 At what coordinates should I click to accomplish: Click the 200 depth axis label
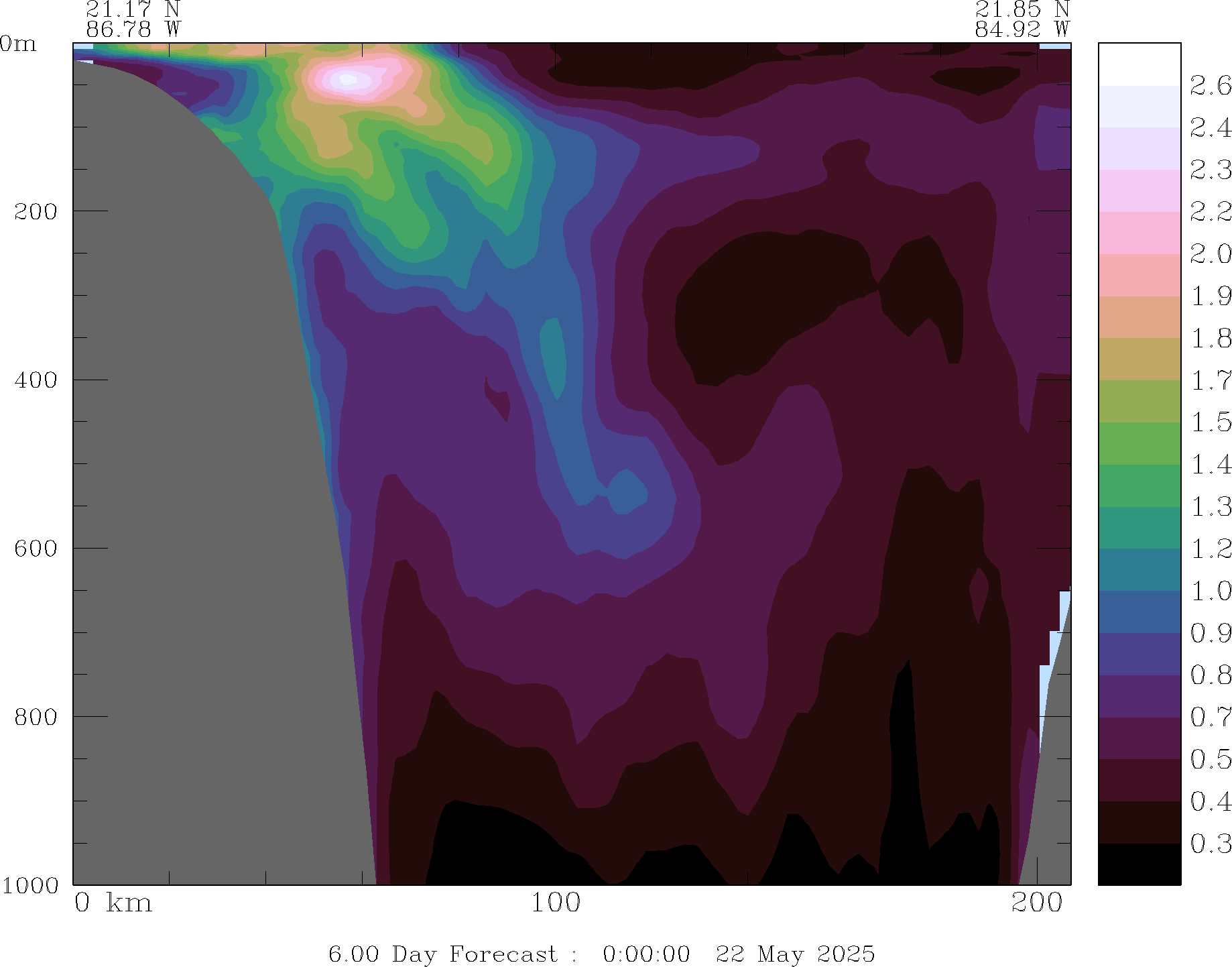(36, 212)
